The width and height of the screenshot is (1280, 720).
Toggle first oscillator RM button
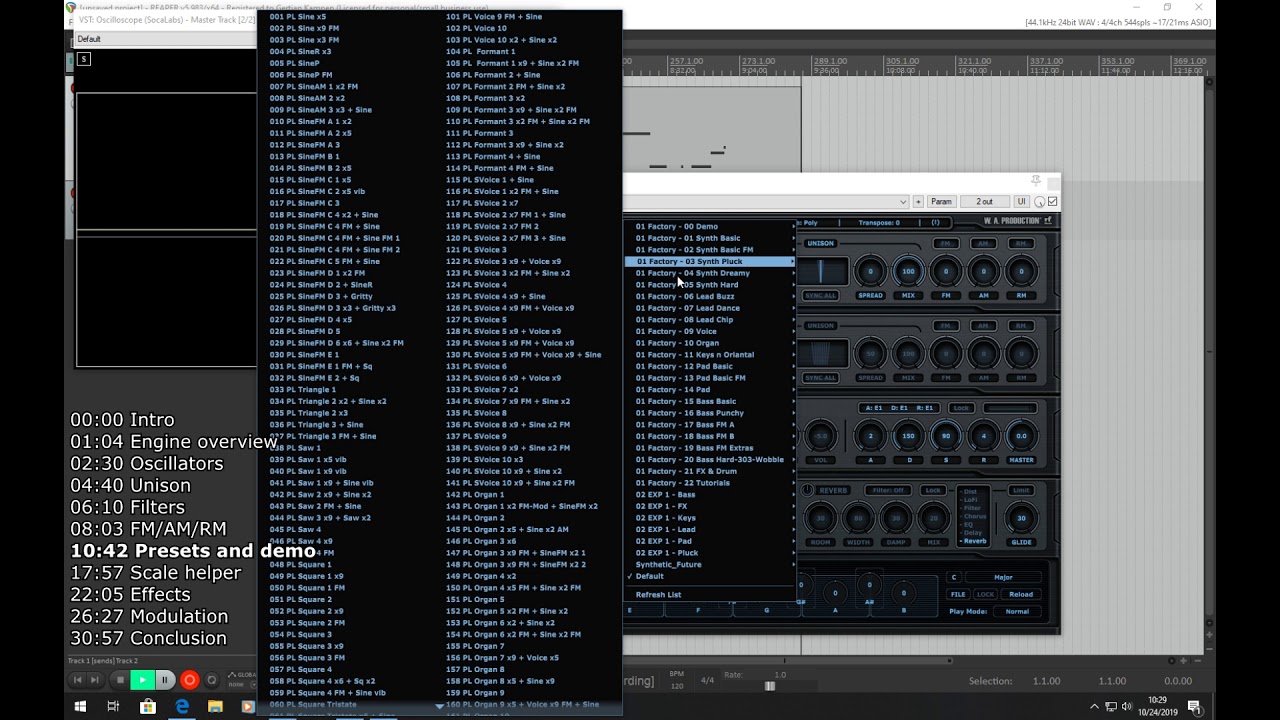click(x=1021, y=243)
